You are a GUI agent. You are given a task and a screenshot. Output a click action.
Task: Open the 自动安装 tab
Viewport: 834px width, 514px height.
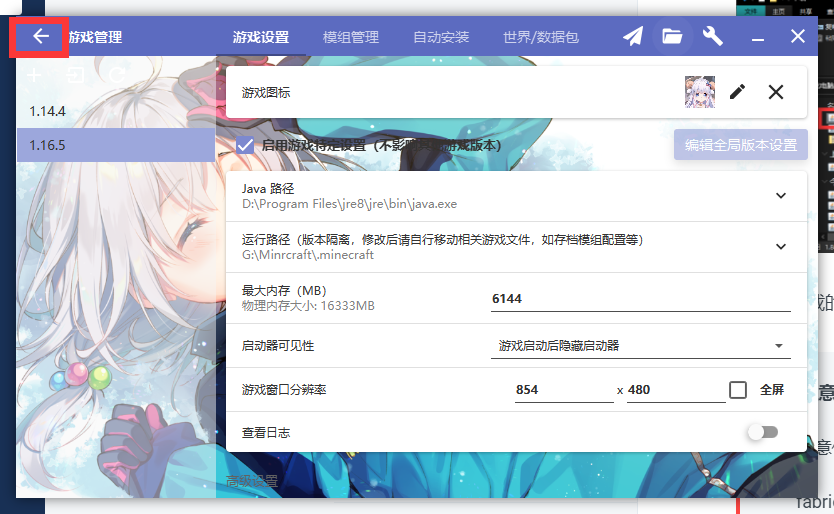coord(441,37)
